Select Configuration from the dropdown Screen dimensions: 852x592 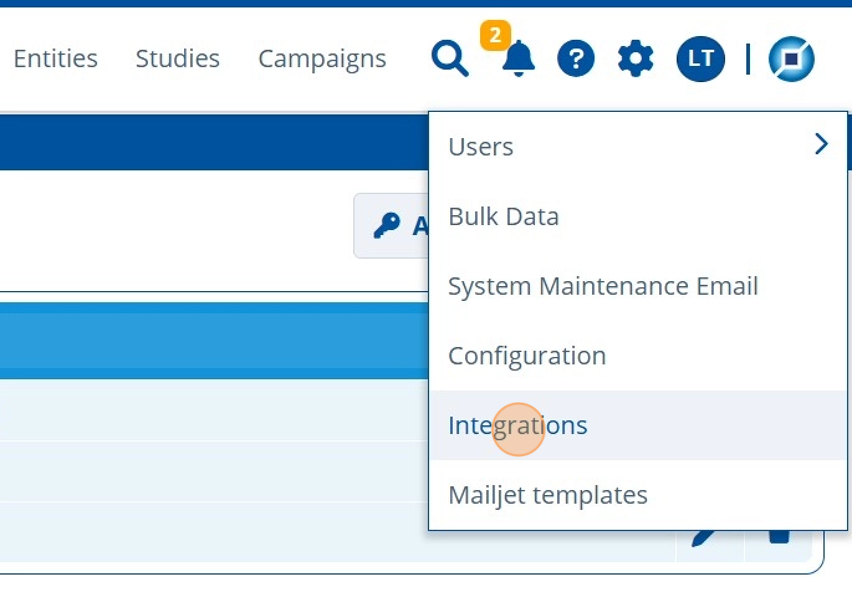point(527,356)
